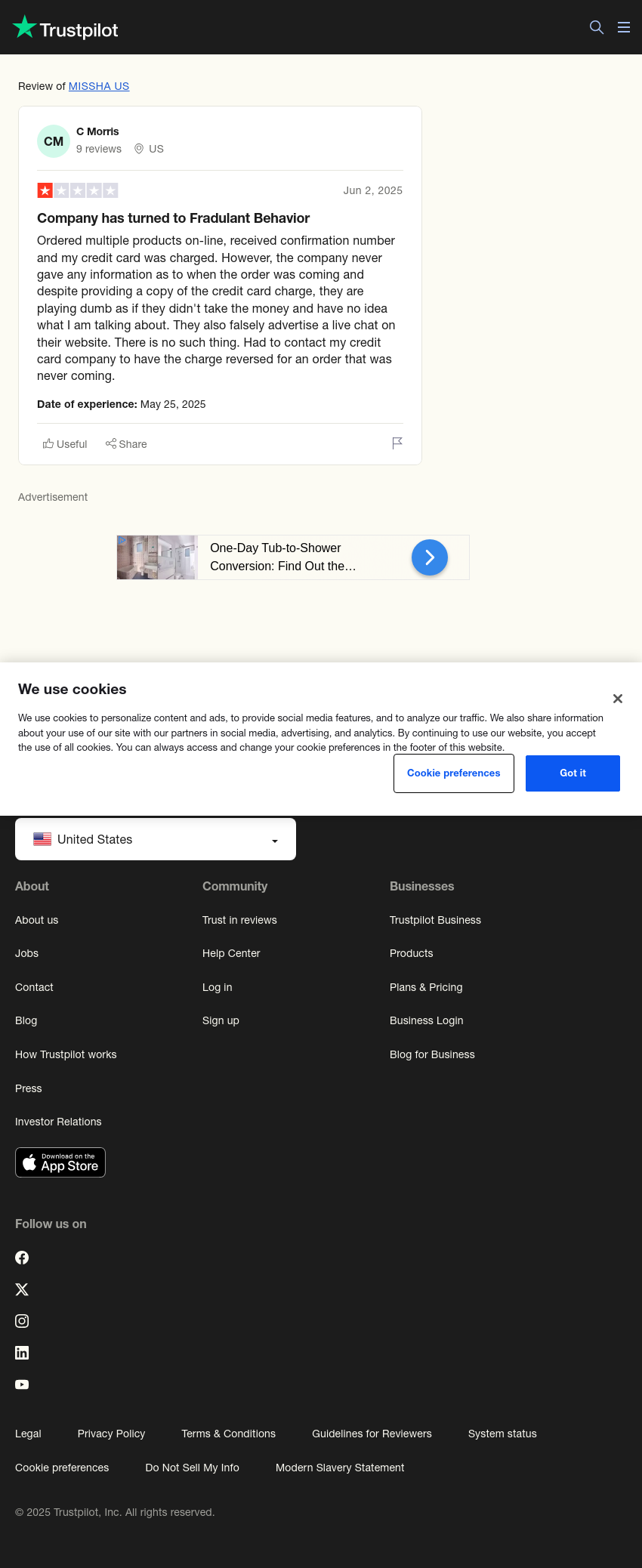Expand the United States country dropdown

click(x=156, y=839)
